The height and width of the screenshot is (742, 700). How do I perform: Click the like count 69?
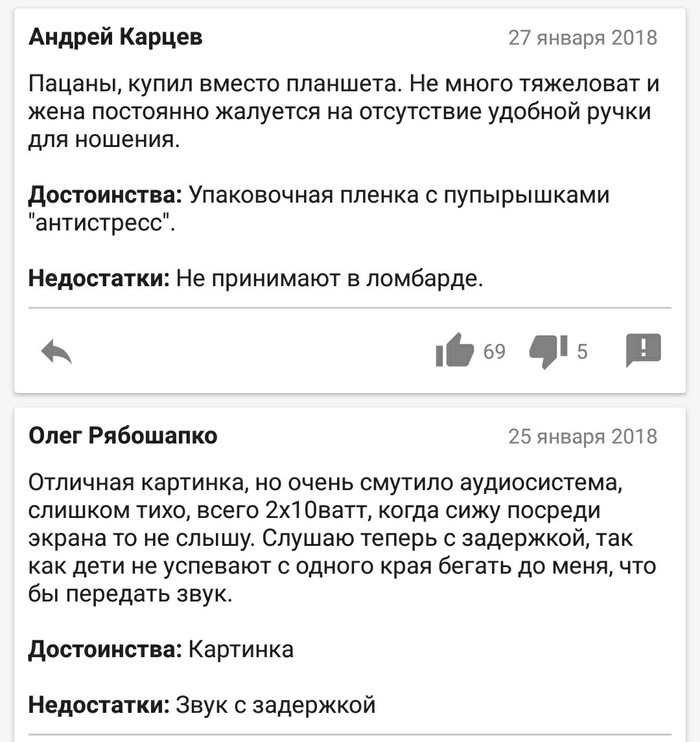pyautogui.click(x=494, y=352)
